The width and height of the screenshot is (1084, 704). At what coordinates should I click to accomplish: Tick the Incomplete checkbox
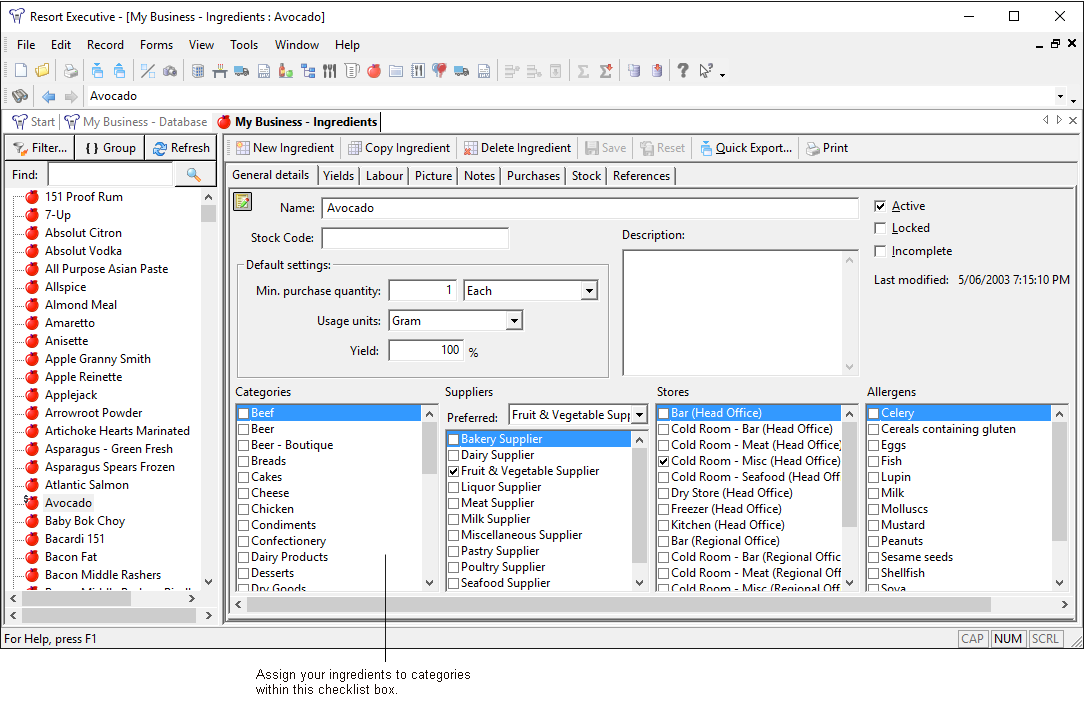880,251
